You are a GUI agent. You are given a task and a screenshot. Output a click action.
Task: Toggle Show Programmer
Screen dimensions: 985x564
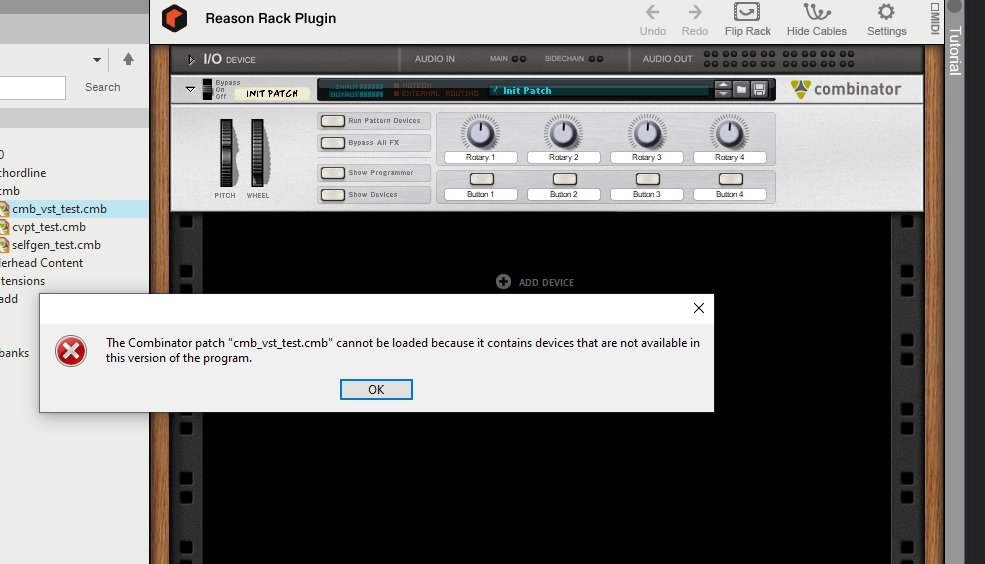click(x=332, y=173)
